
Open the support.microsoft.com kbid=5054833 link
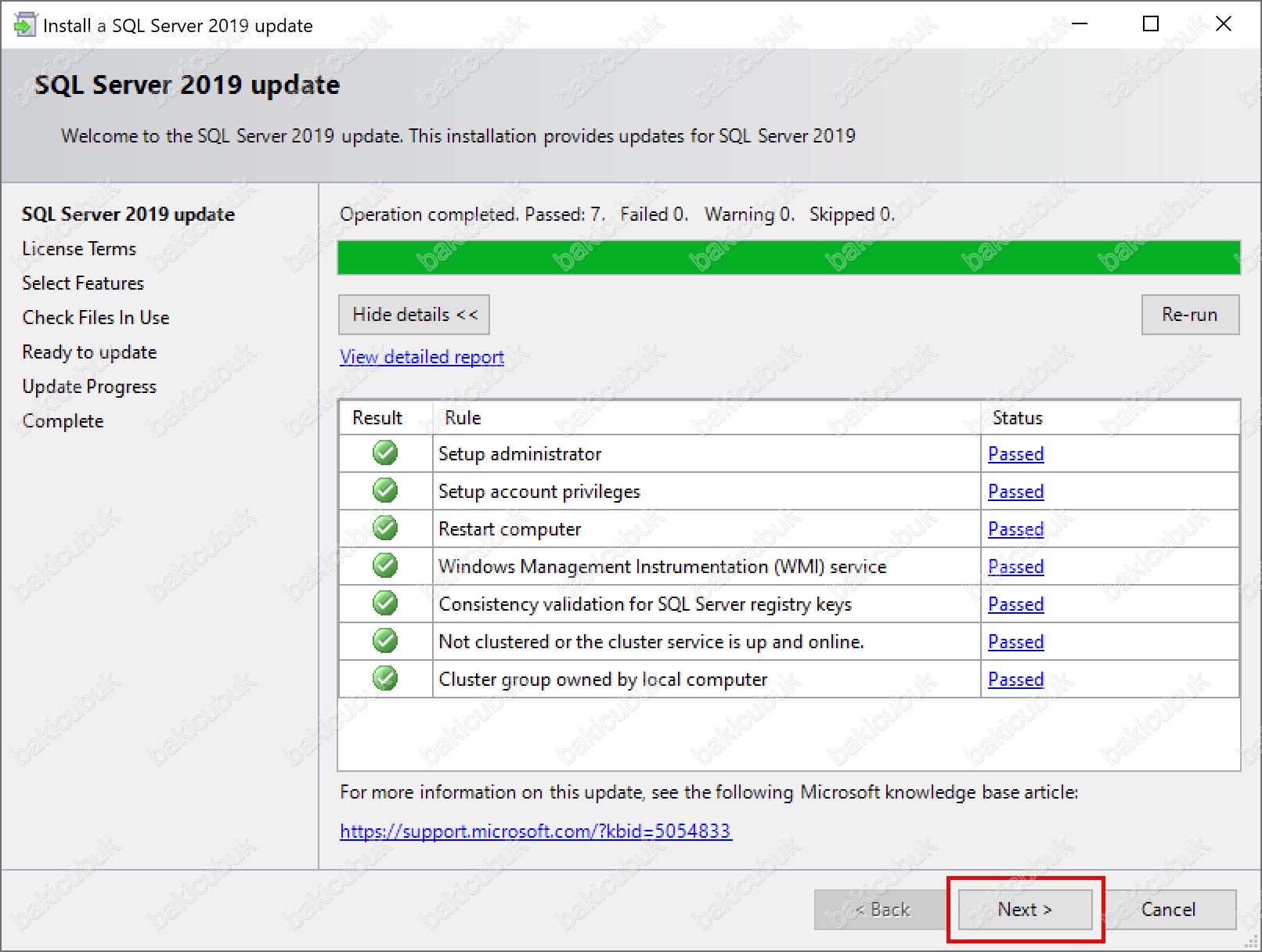535,831
